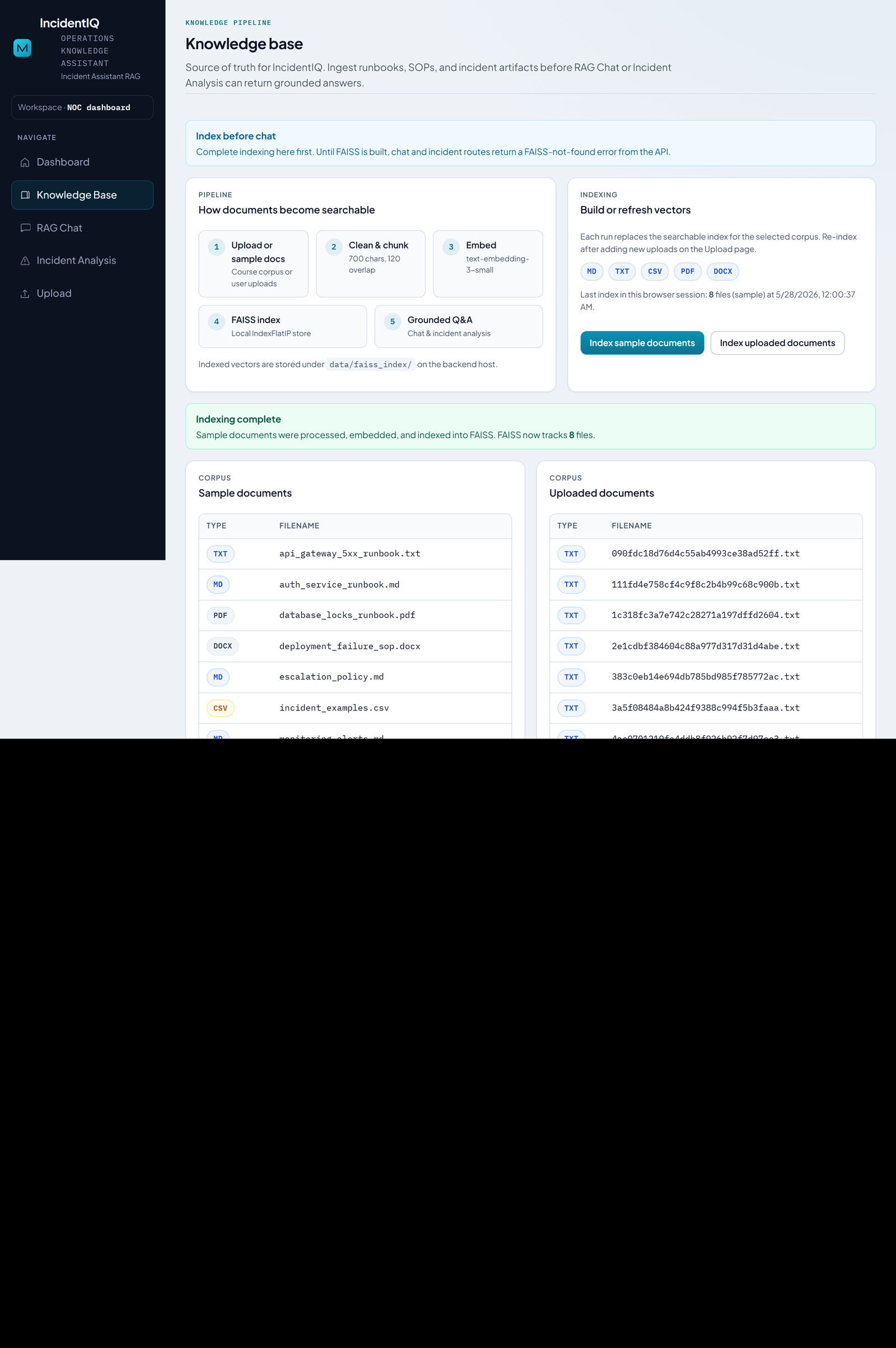Click the Workspace NOC dashboard selector
896x1348 pixels.
click(x=82, y=108)
